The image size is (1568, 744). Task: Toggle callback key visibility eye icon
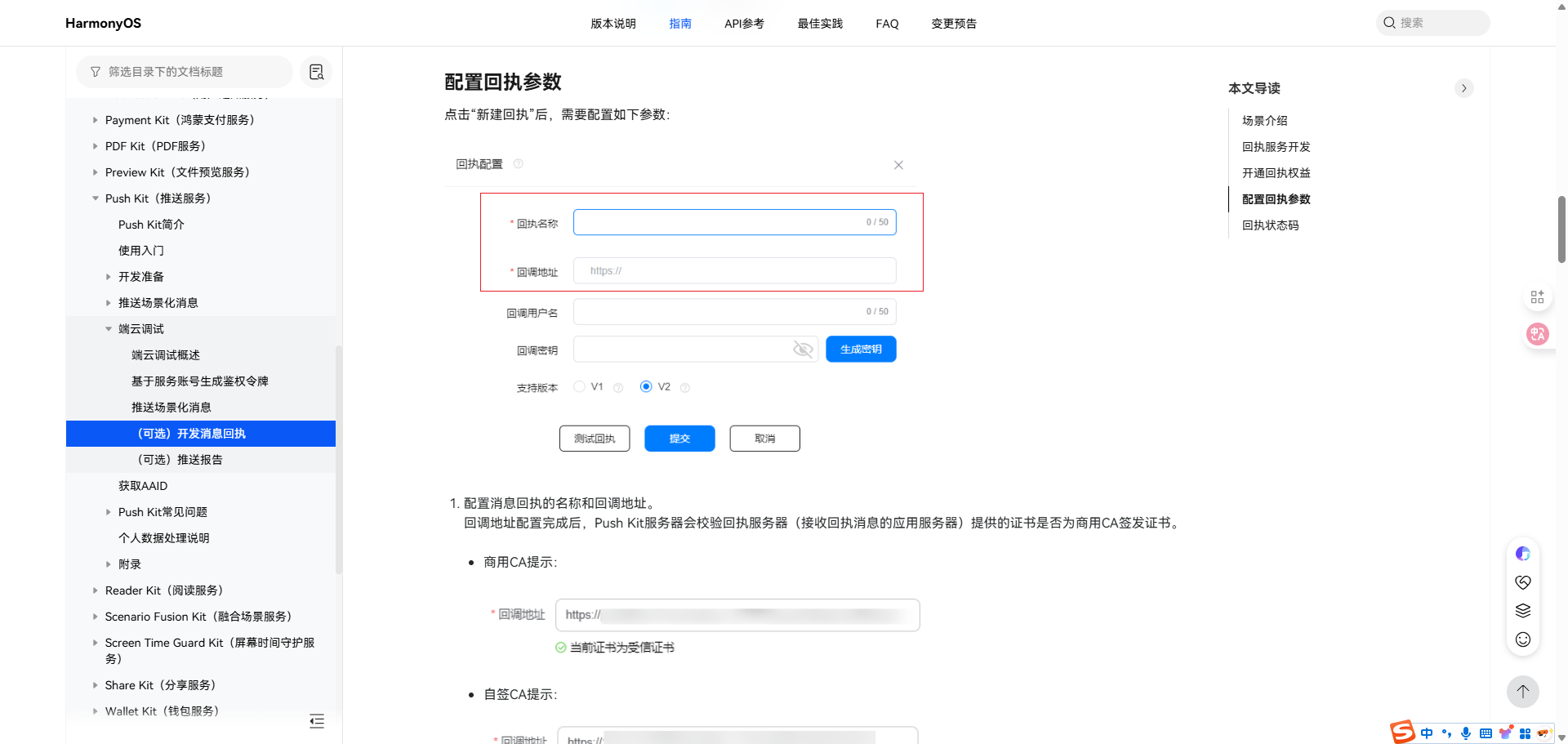click(x=802, y=350)
